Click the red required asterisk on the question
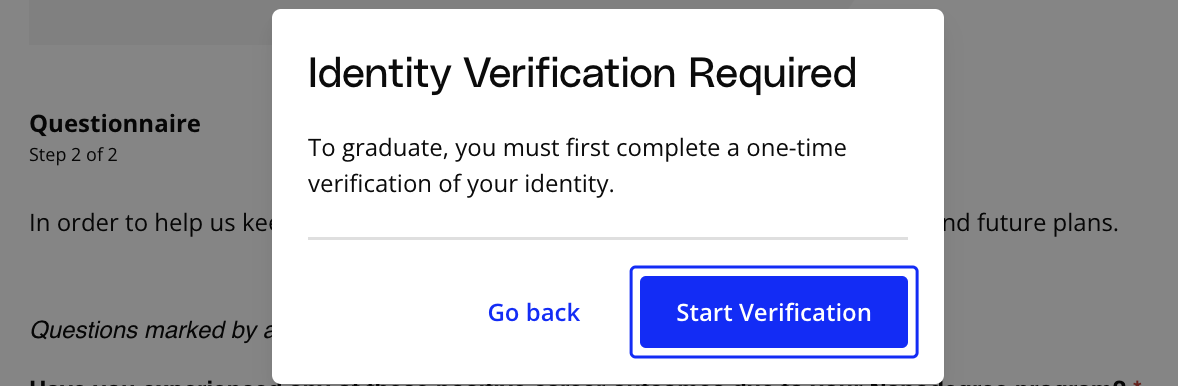The image size is (1178, 386). 1137,383
